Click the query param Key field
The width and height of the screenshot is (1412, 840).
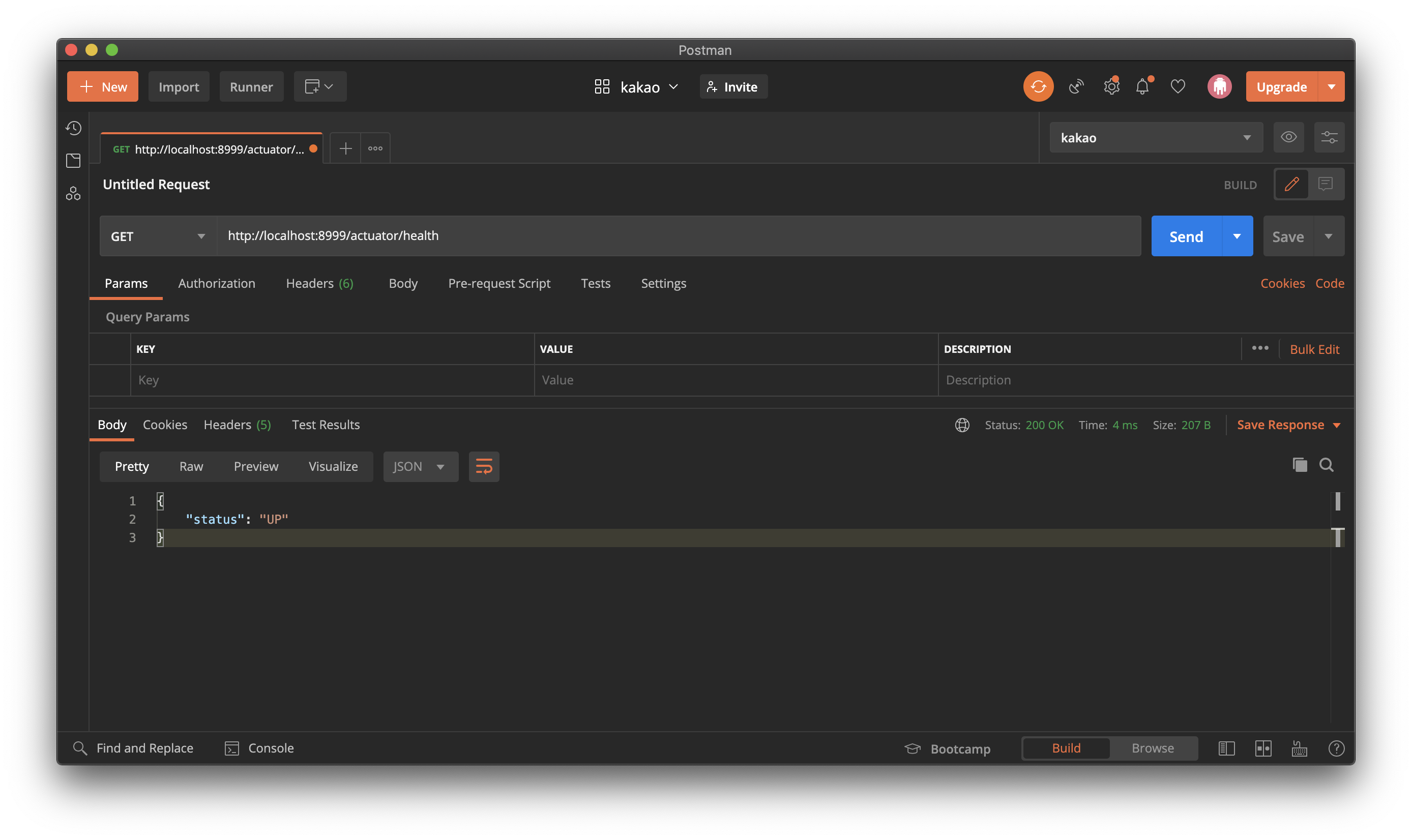coord(332,380)
